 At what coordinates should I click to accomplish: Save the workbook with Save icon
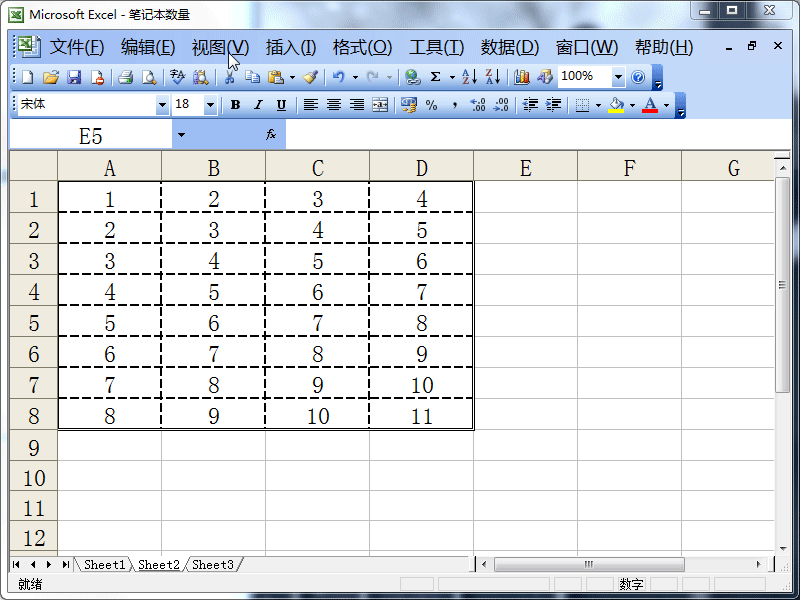tap(74, 77)
